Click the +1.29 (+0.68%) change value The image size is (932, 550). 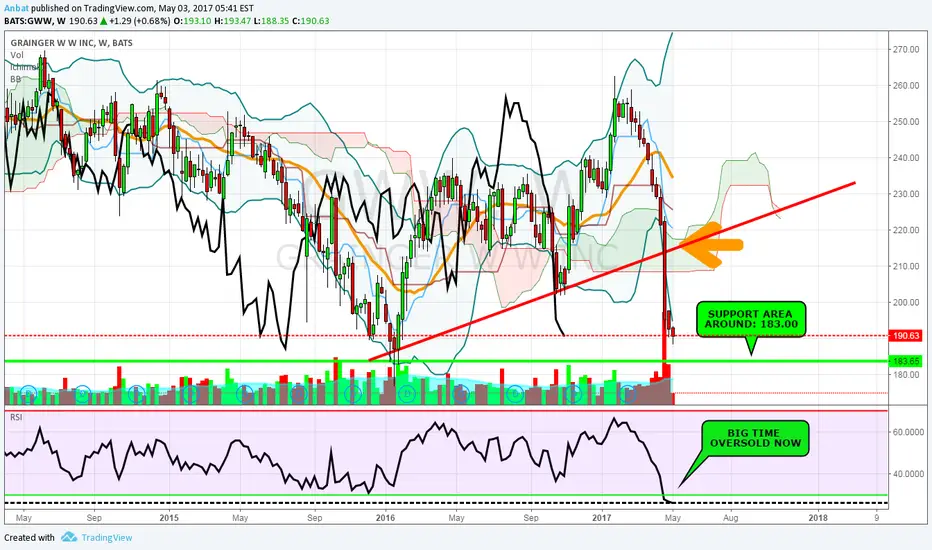coord(139,21)
